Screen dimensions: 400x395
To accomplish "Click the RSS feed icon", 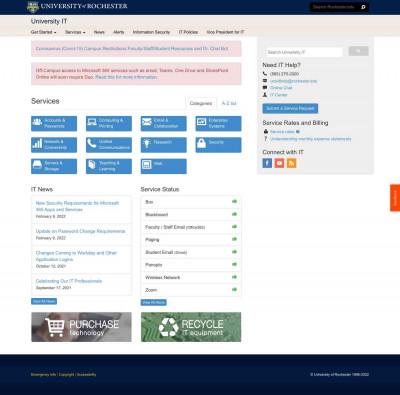I will (291, 163).
